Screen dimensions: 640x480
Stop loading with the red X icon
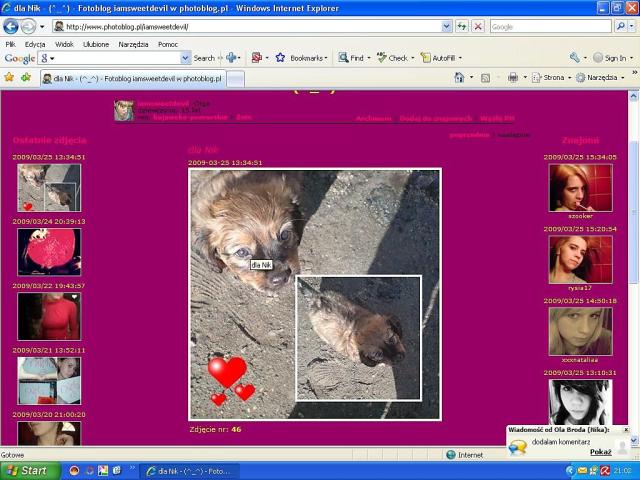478,27
